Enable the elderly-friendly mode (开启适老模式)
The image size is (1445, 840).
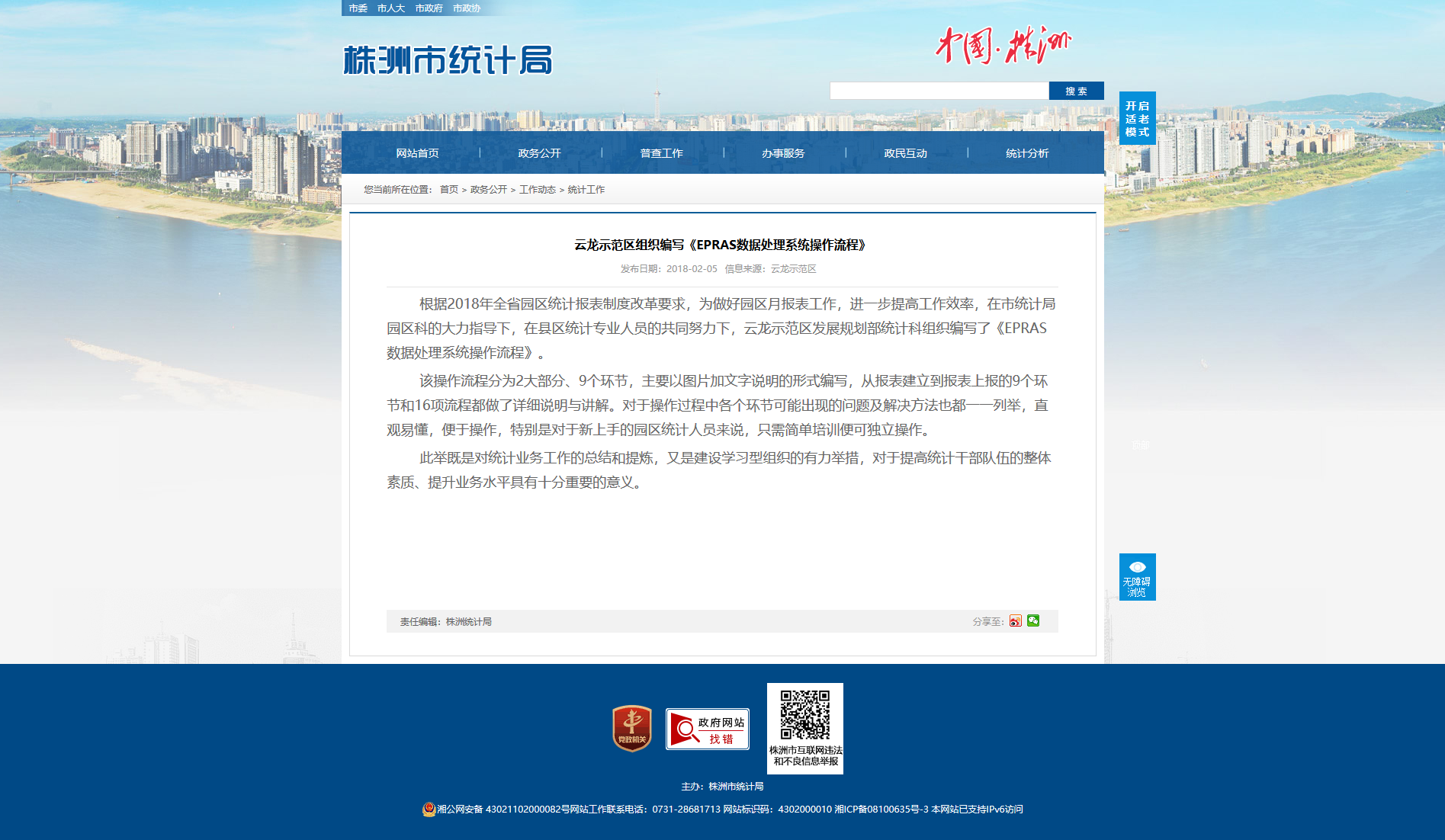(1137, 119)
